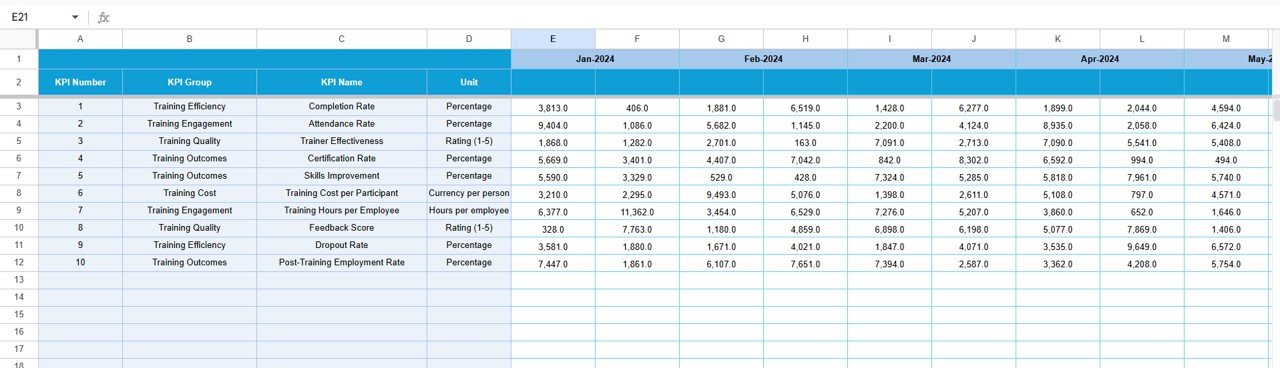Click KPI number 6 cell
The image size is (1280, 368).
[80, 193]
